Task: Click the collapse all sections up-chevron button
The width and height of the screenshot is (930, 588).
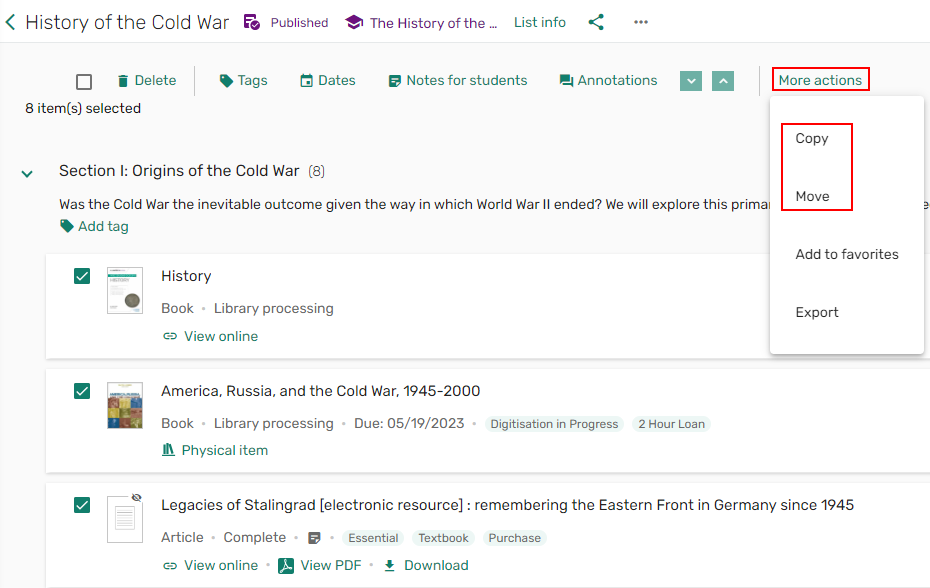Action: [723, 81]
